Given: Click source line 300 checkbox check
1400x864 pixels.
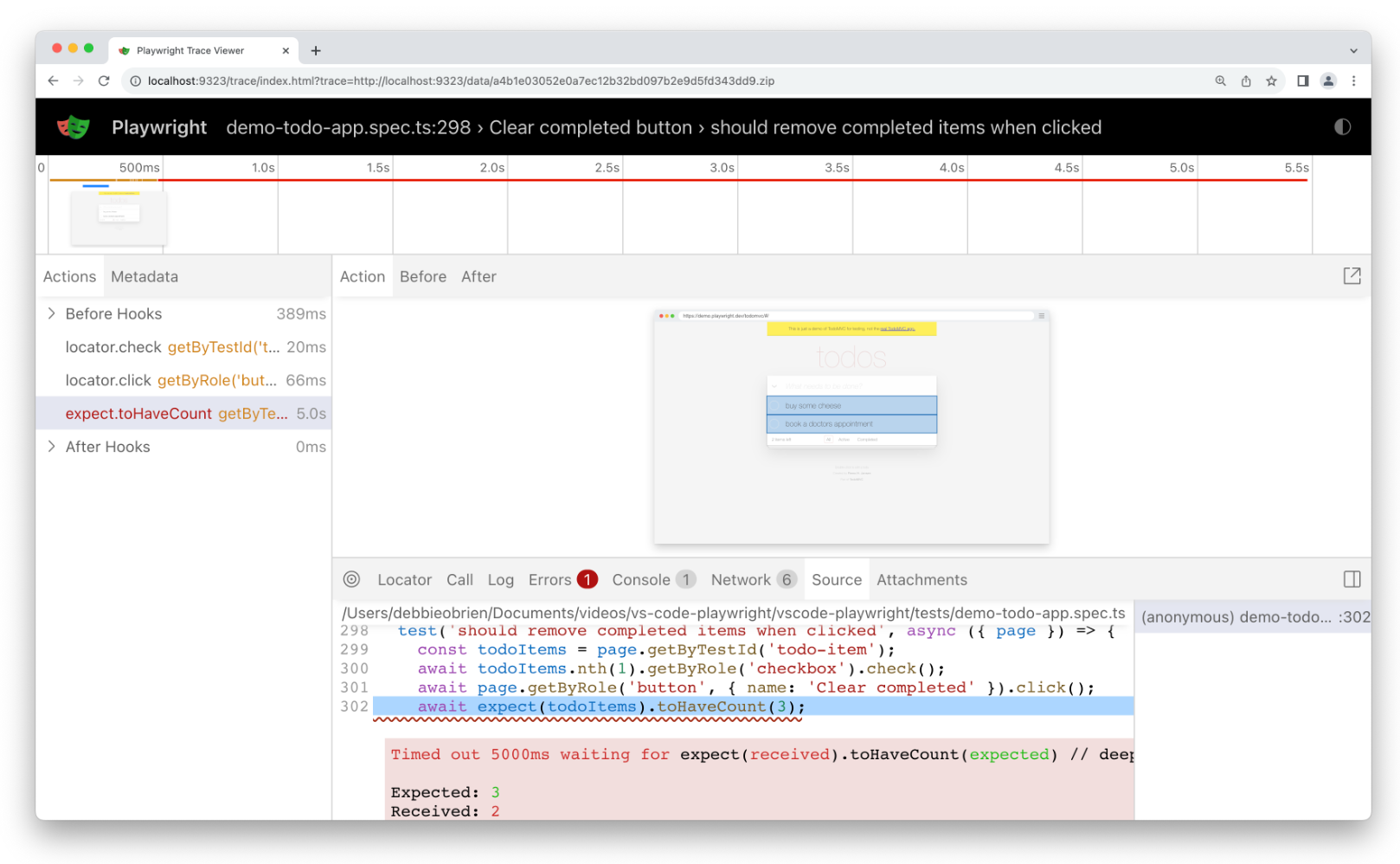Looking at the screenshot, I should click(753, 668).
